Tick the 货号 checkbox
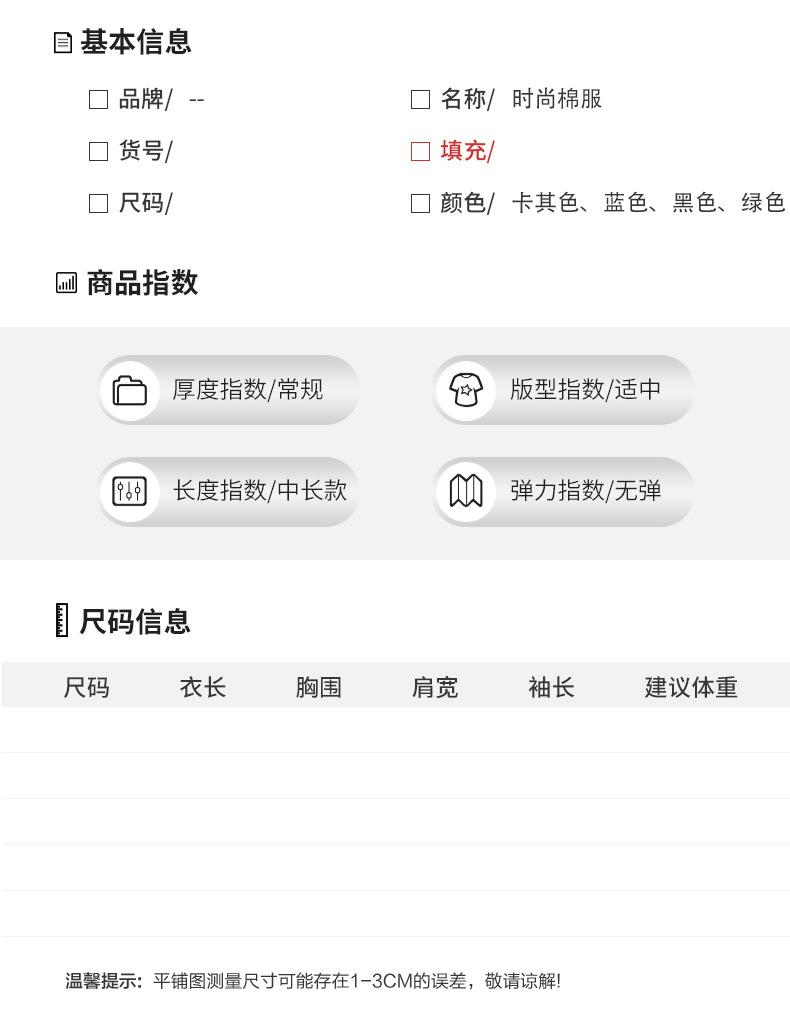The image size is (790, 1010). click(x=98, y=151)
